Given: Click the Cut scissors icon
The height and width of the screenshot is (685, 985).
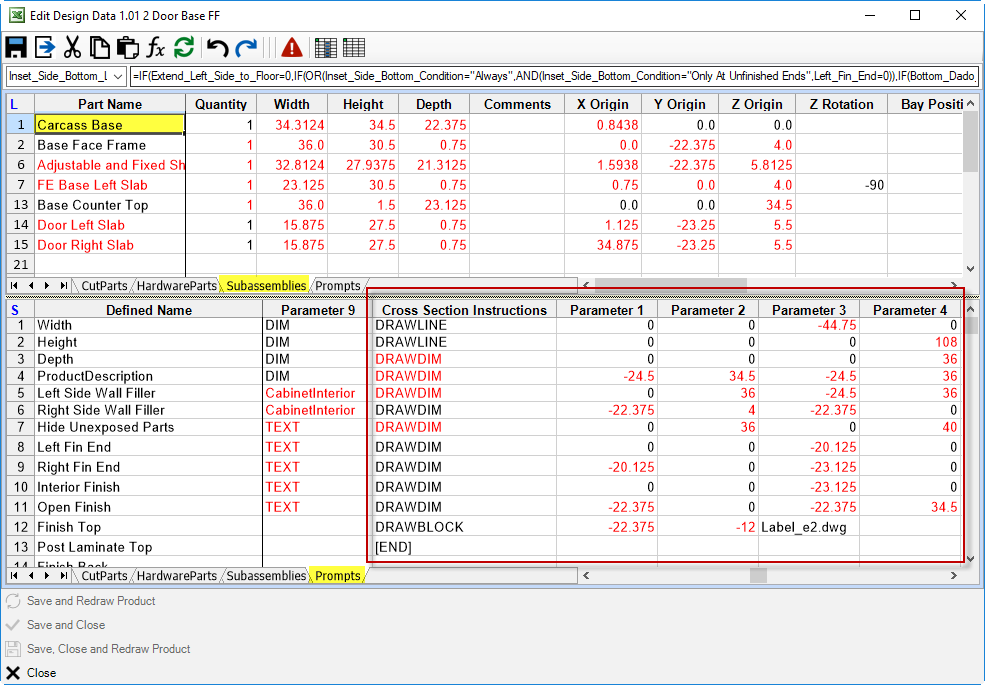Looking at the screenshot, I should (72, 48).
